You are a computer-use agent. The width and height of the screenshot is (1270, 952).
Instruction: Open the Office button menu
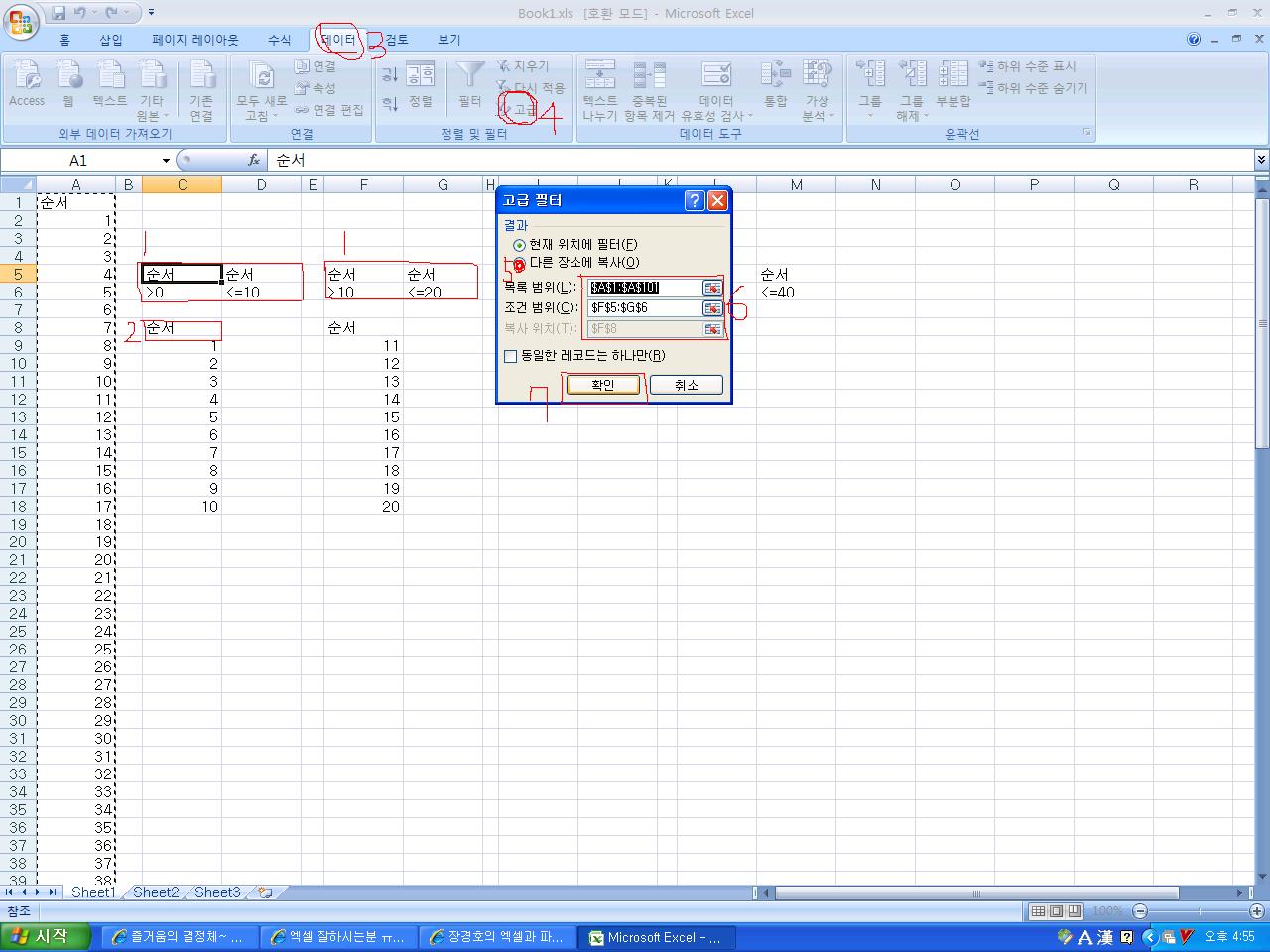pyautogui.click(x=20, y=20)
